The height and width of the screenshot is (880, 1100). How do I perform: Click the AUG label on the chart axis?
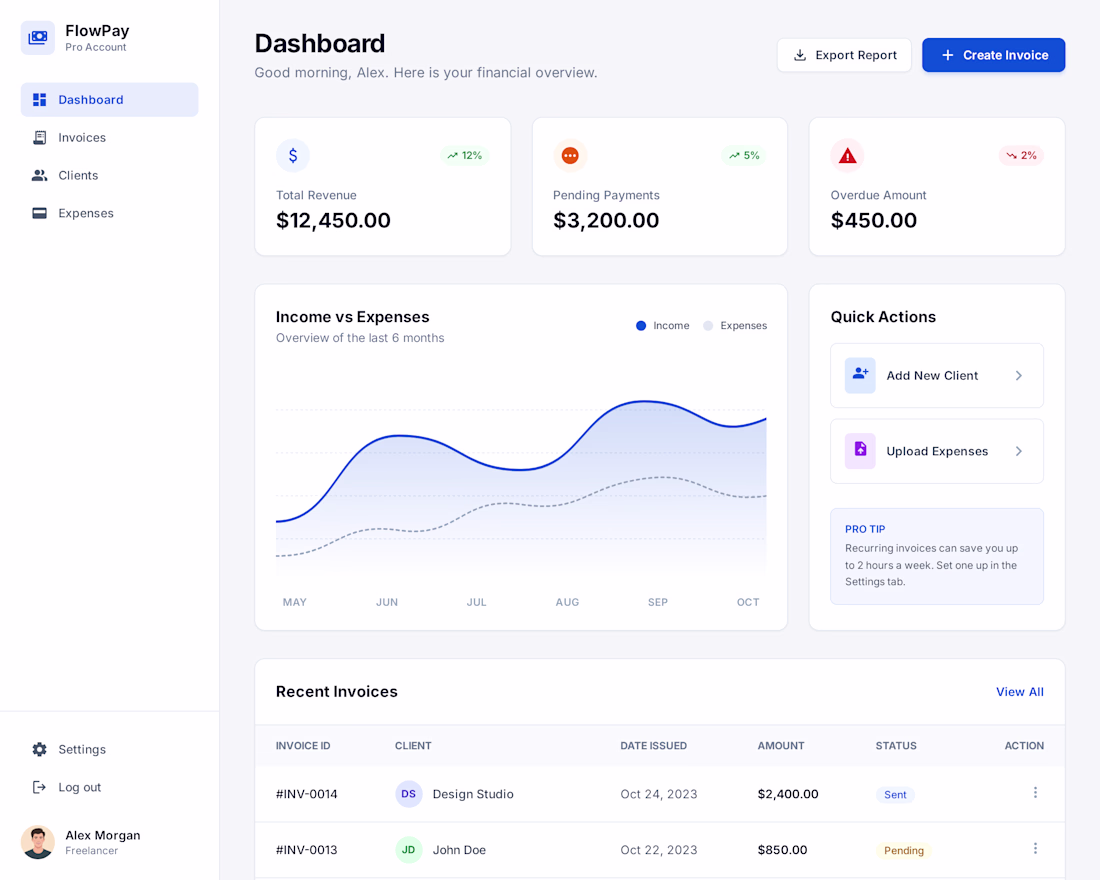(567, 602)
